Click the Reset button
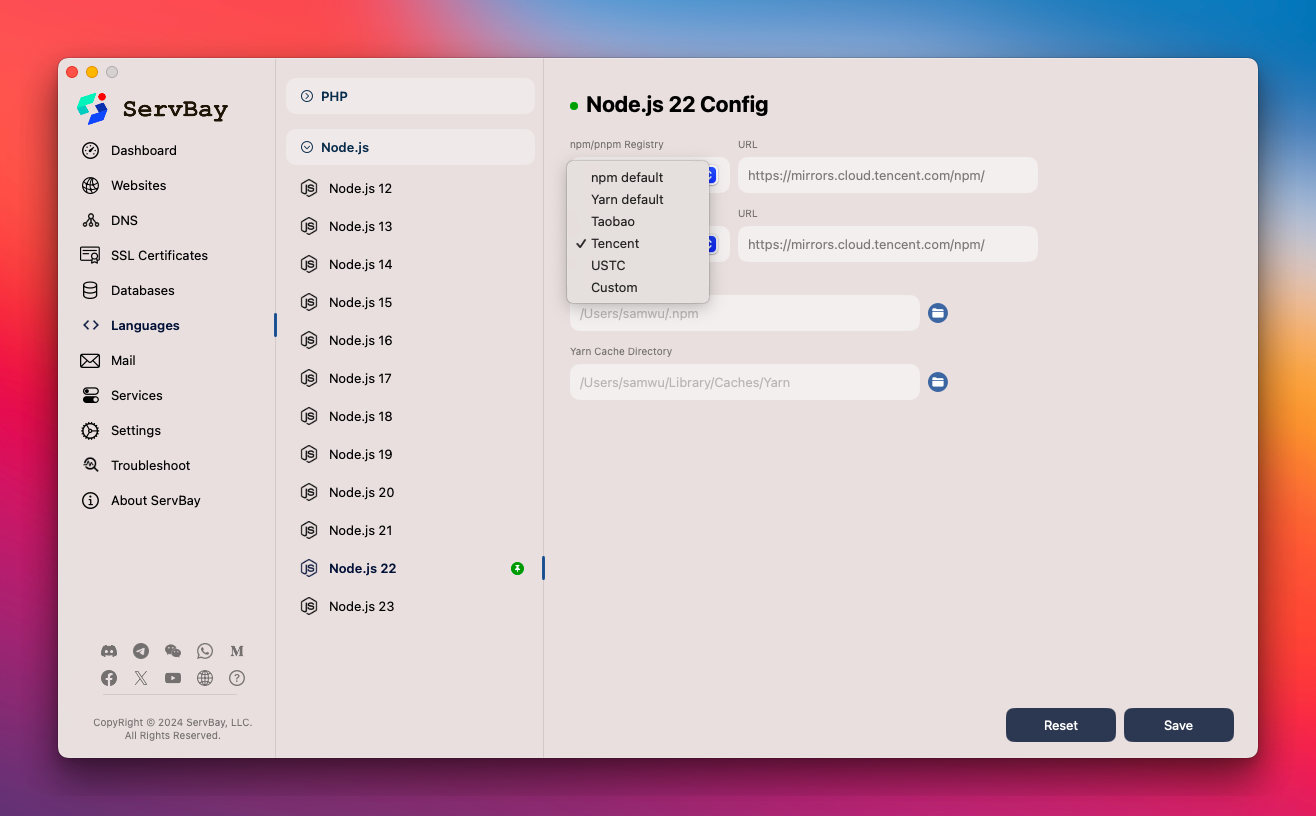 tap(1061, 725)
